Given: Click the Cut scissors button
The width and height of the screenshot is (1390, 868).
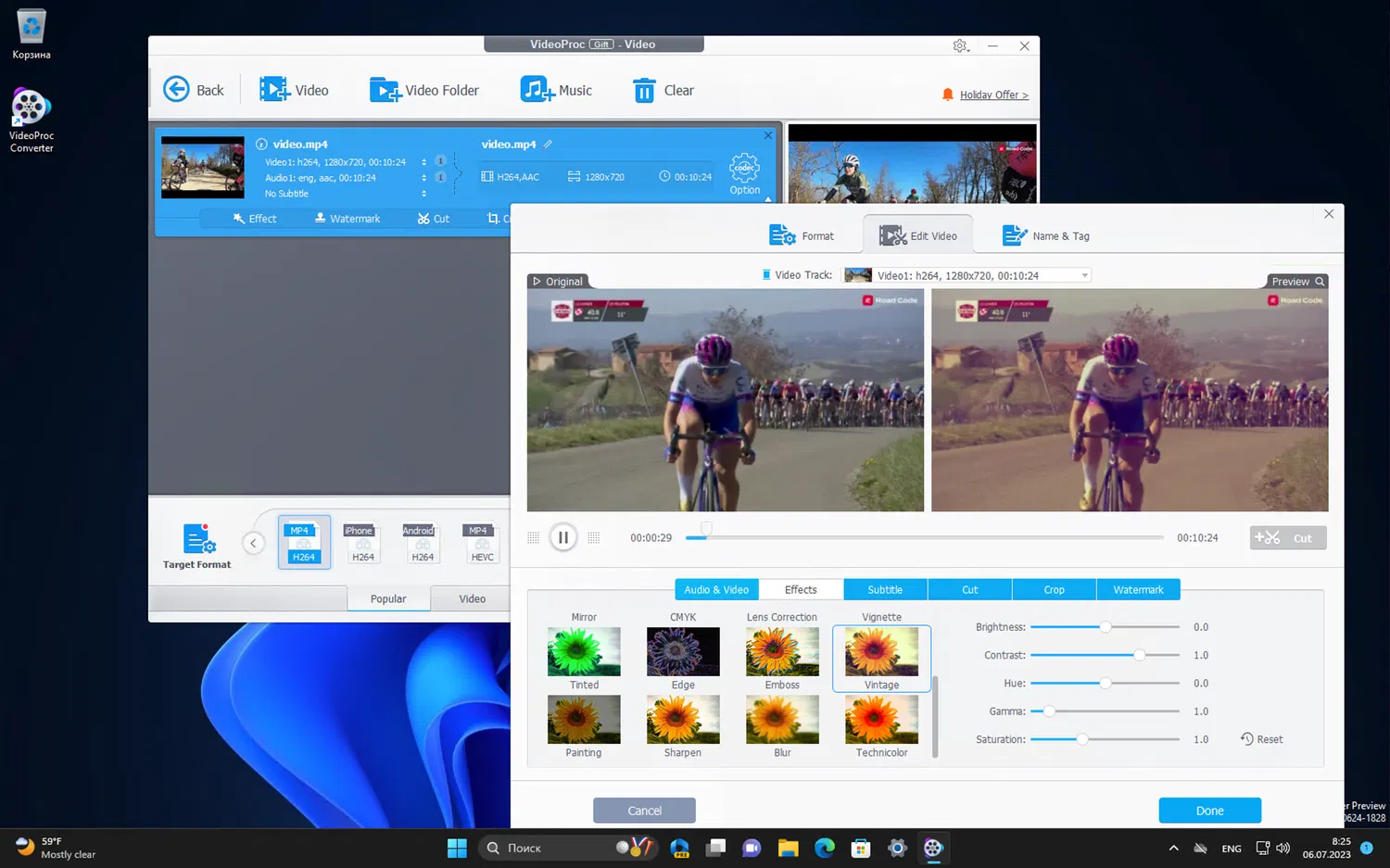Looking at the screenshot, I should tap(1287, 537).
